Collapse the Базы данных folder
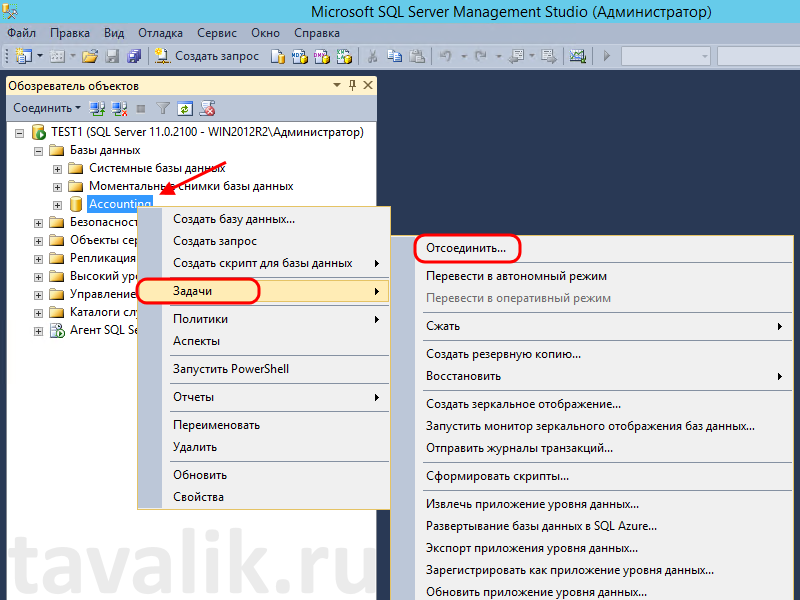The width and height of the screenshot is (800, 600). 38,152
